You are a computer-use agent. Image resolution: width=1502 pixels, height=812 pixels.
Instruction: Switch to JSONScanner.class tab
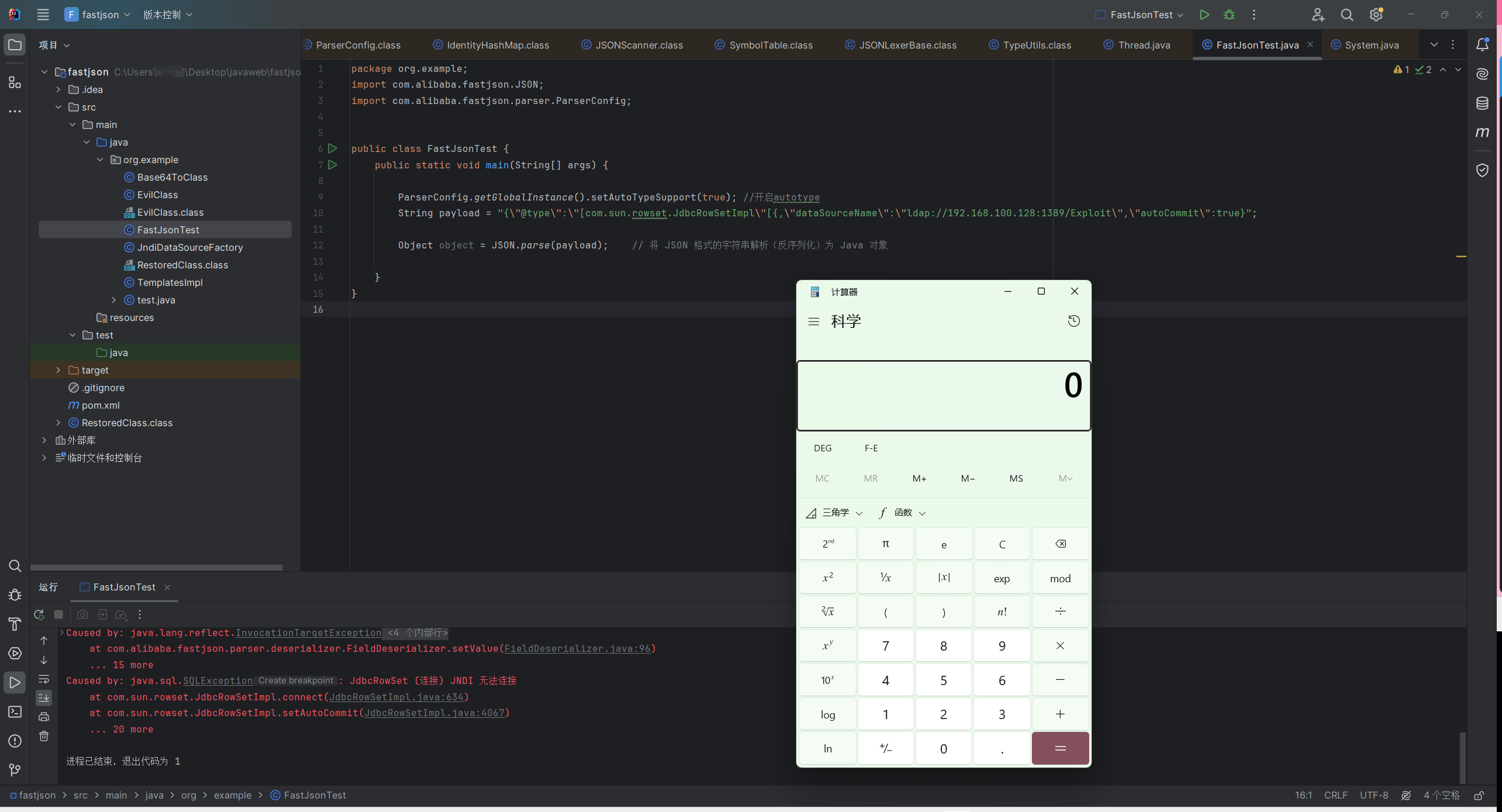pos(633,45)
